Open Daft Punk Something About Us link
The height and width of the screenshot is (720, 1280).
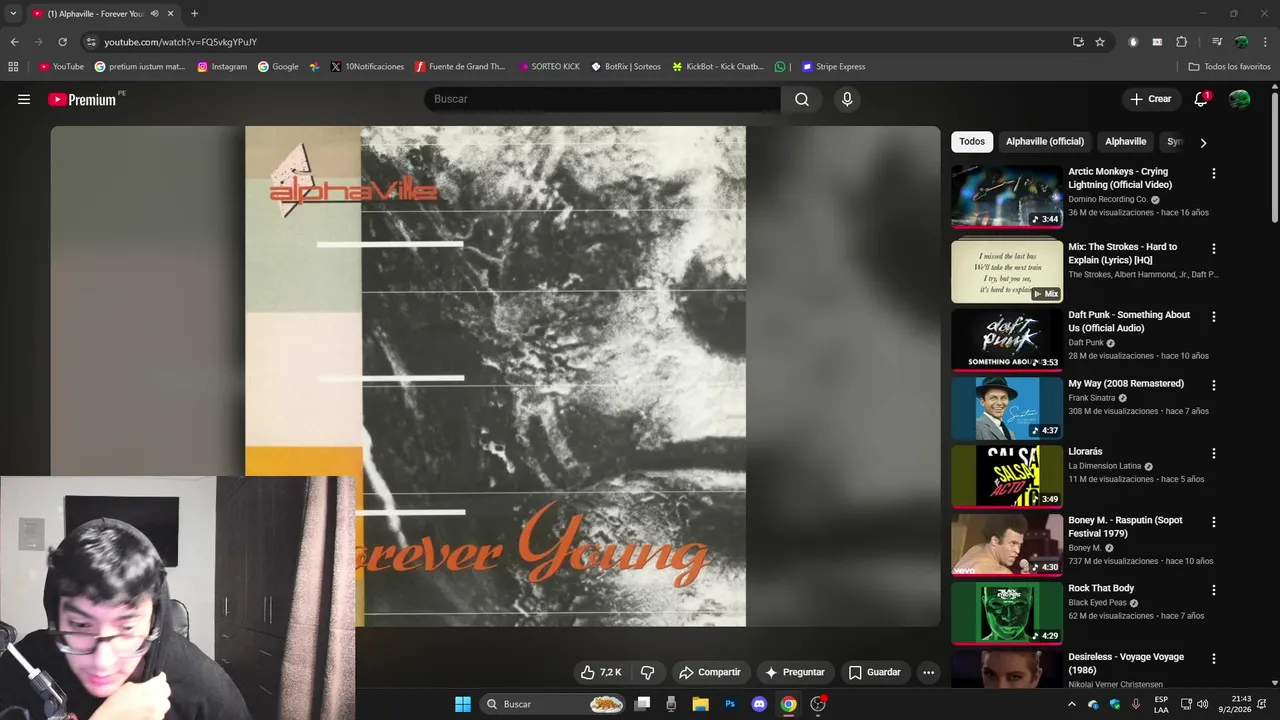1129,321
